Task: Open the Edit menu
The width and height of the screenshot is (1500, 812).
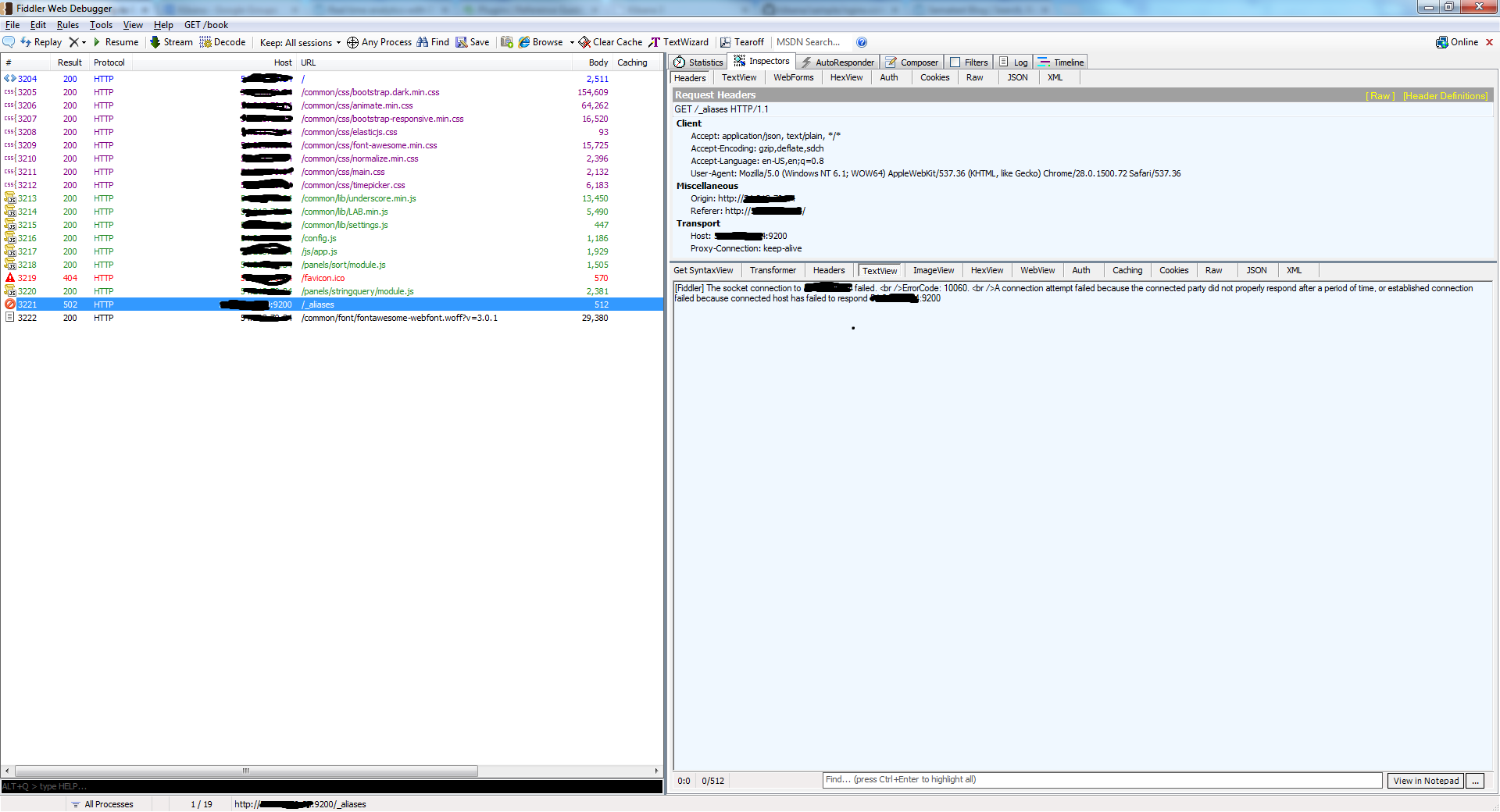Action: (x=38, y=25)
